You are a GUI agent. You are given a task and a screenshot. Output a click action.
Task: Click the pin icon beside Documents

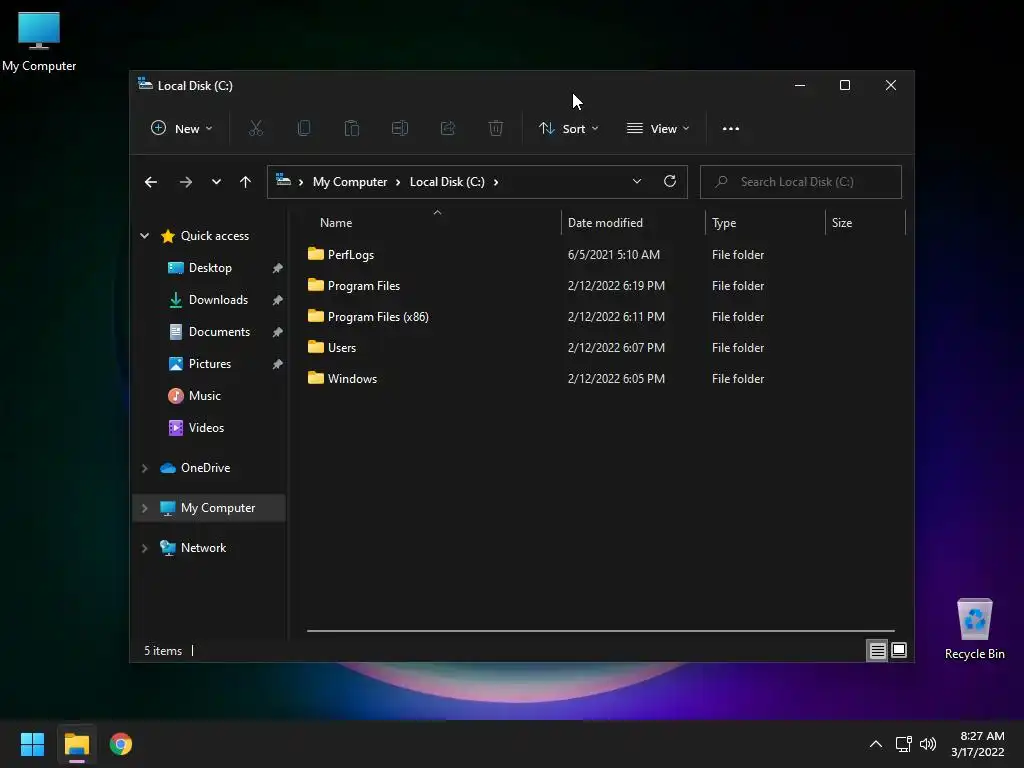click(x=278, y=332)
